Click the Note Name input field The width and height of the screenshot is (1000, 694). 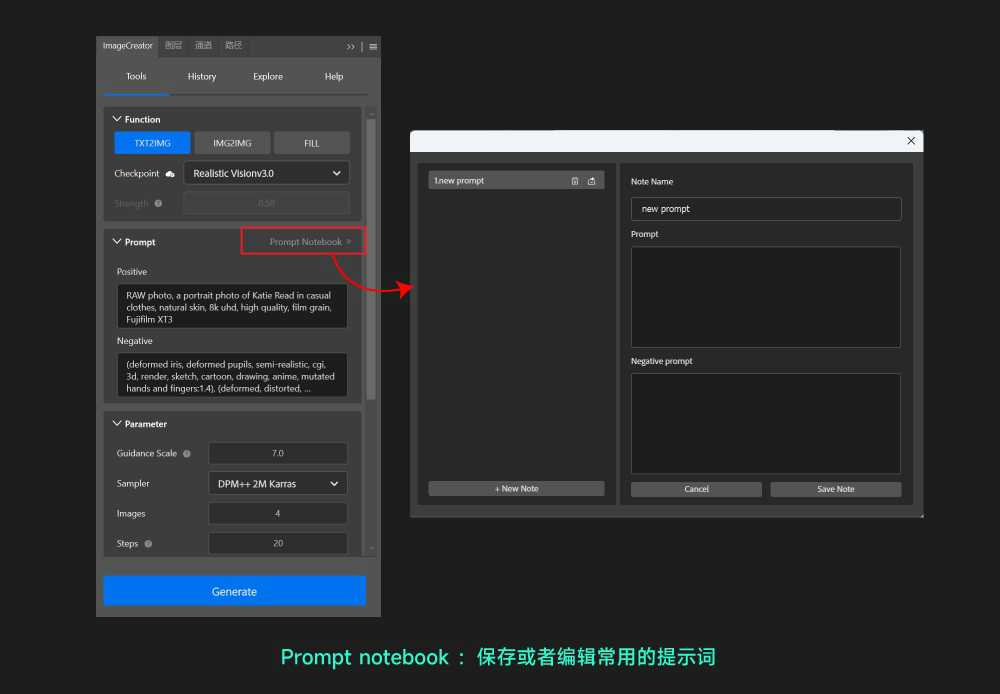click(x=766, y=209)
